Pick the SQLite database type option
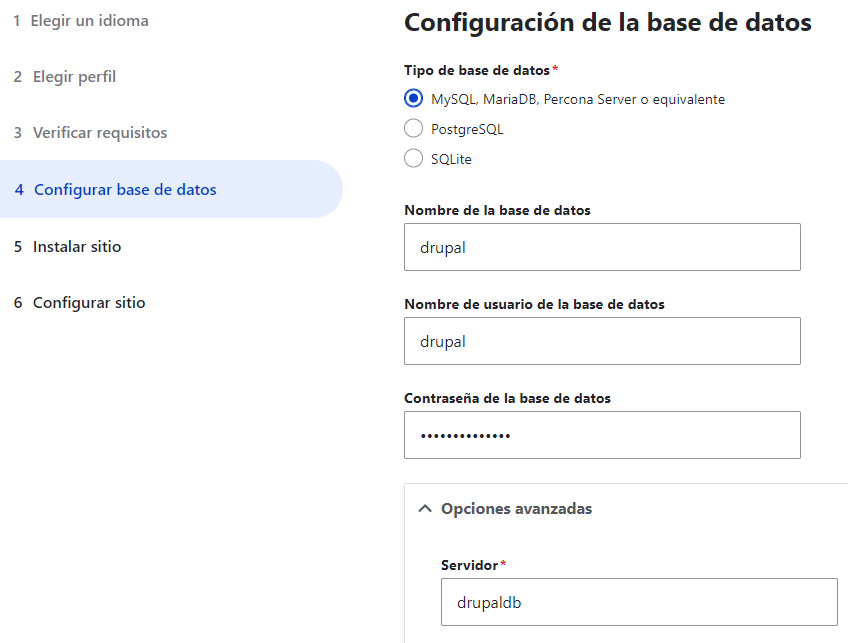 click(x=413, y=159)
